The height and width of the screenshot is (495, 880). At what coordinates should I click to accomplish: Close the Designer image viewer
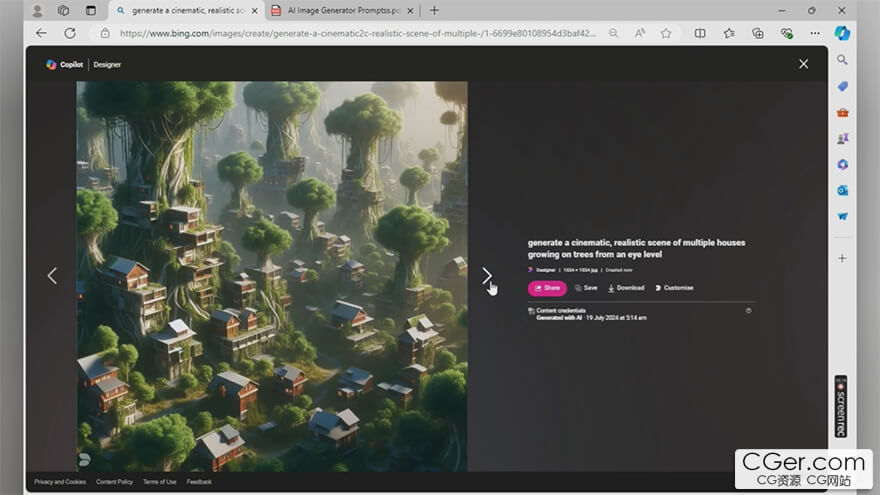[x=803, y=64]
